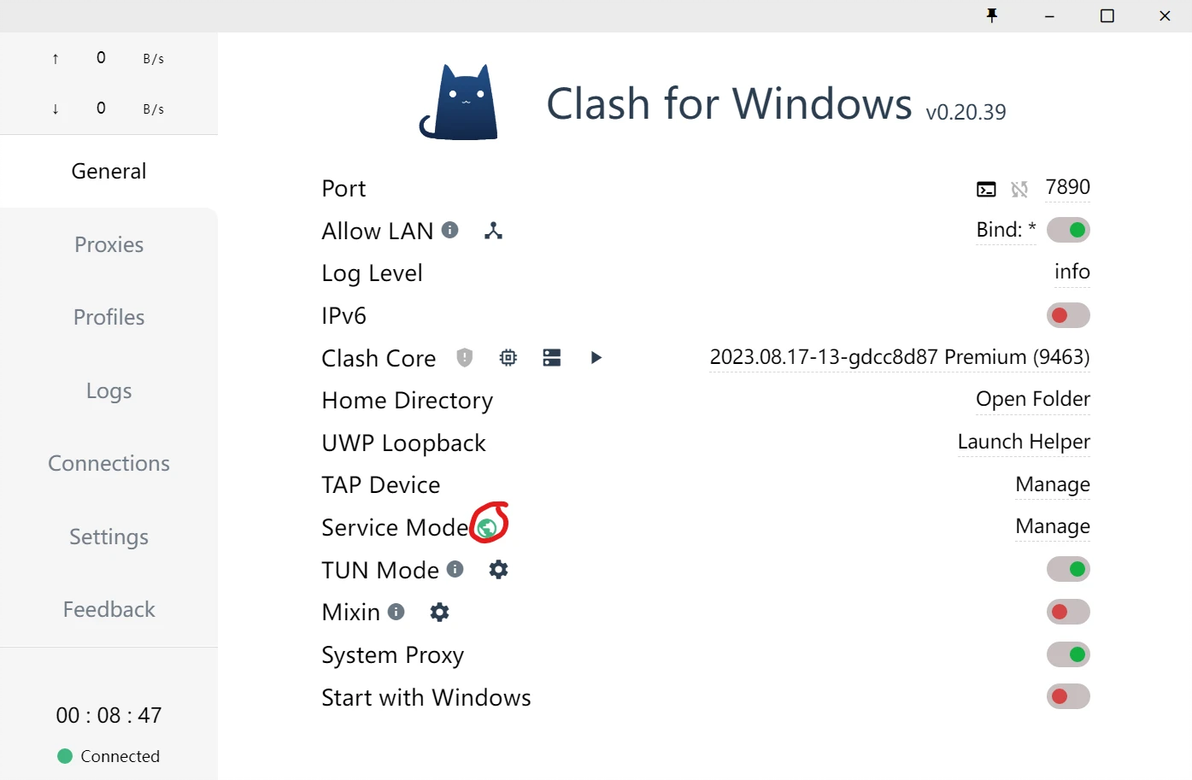
Task: Click Open Folder for Home Directory
Action: pos(1032,399)
